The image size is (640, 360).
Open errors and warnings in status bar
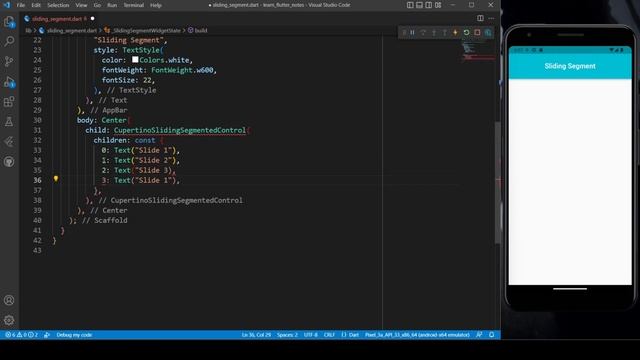pos(21,335)
